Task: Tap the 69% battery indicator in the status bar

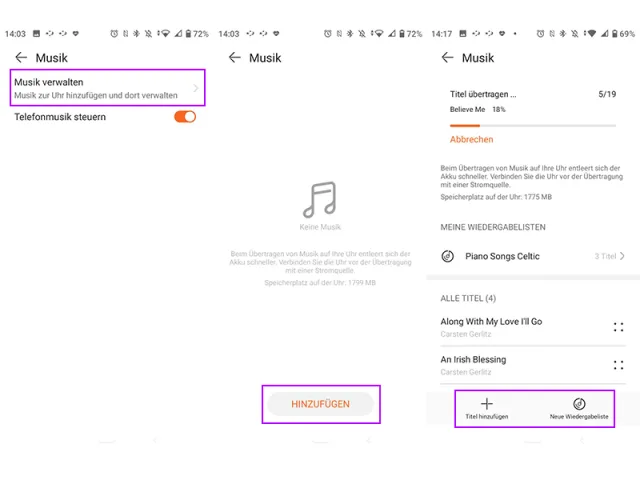Action: coord(621,34)
